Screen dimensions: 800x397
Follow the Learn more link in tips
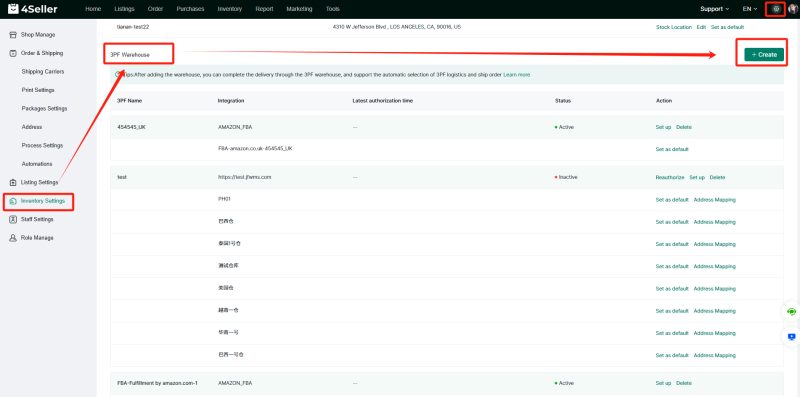[516, 75]
